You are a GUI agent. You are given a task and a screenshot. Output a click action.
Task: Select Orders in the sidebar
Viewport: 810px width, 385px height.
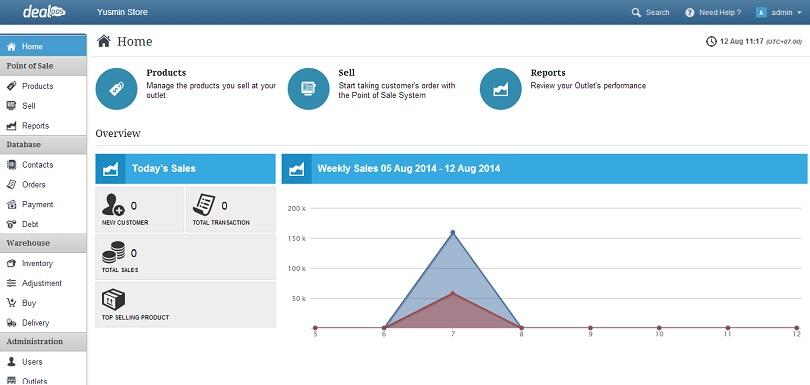pos(43,184)
